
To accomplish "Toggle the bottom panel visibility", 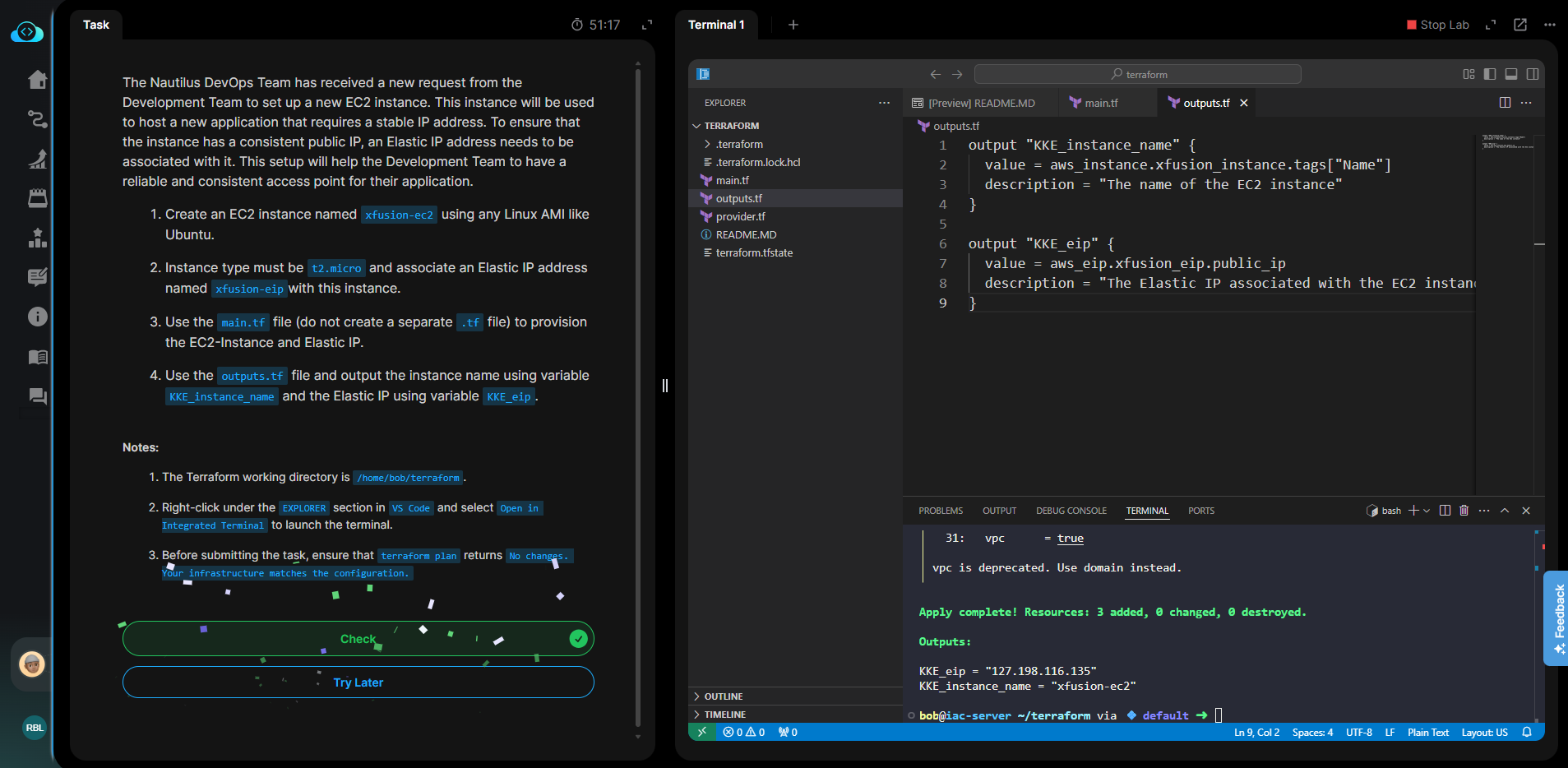I will click(1511, 74).
